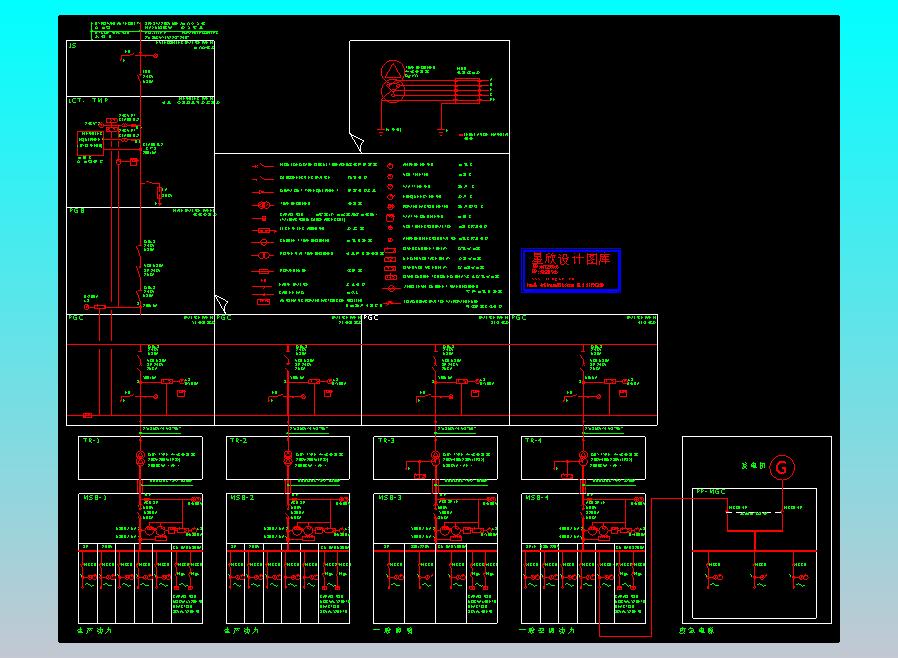898x658 pixels.
Task: Click the PGB section label
Action: click(x=76, y=211)
